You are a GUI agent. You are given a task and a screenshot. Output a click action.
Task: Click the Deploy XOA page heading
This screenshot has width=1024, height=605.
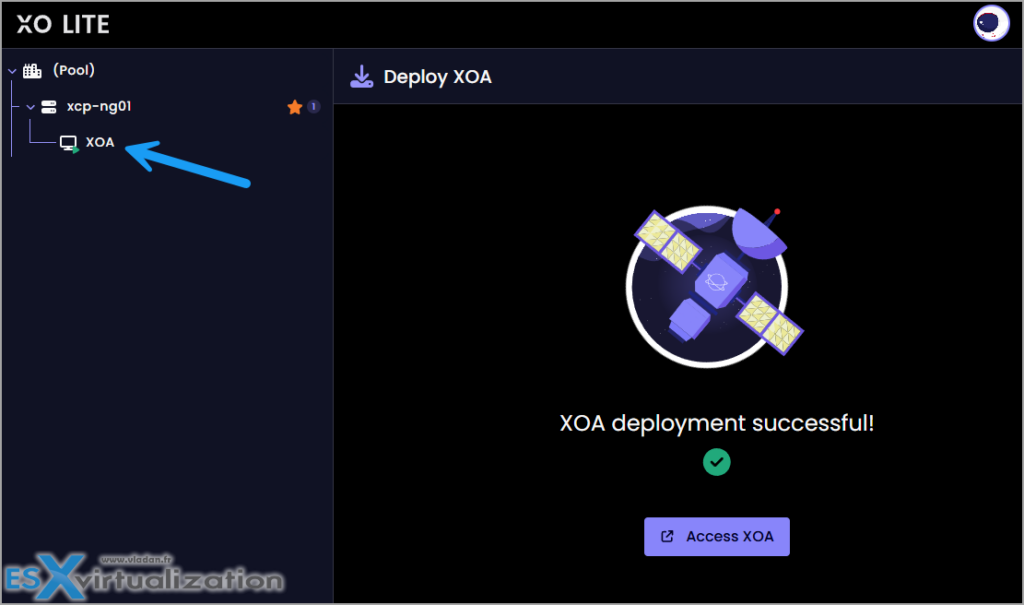(437, 77)
